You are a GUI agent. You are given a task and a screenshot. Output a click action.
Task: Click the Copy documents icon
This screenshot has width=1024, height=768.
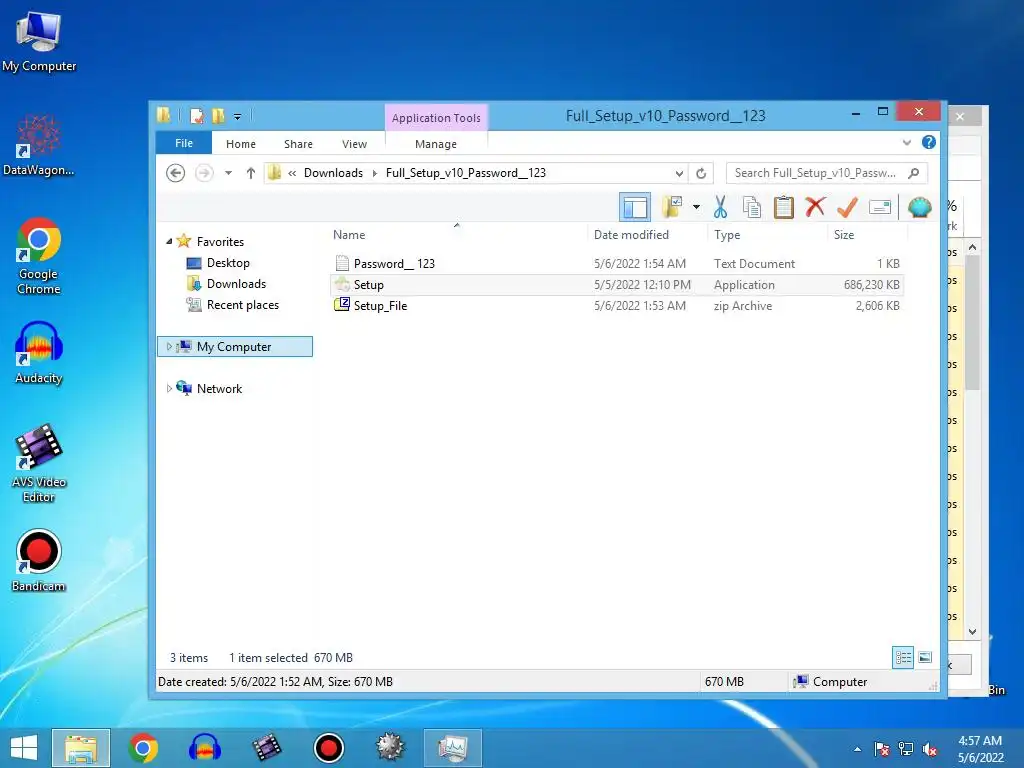tap(752, 208)
